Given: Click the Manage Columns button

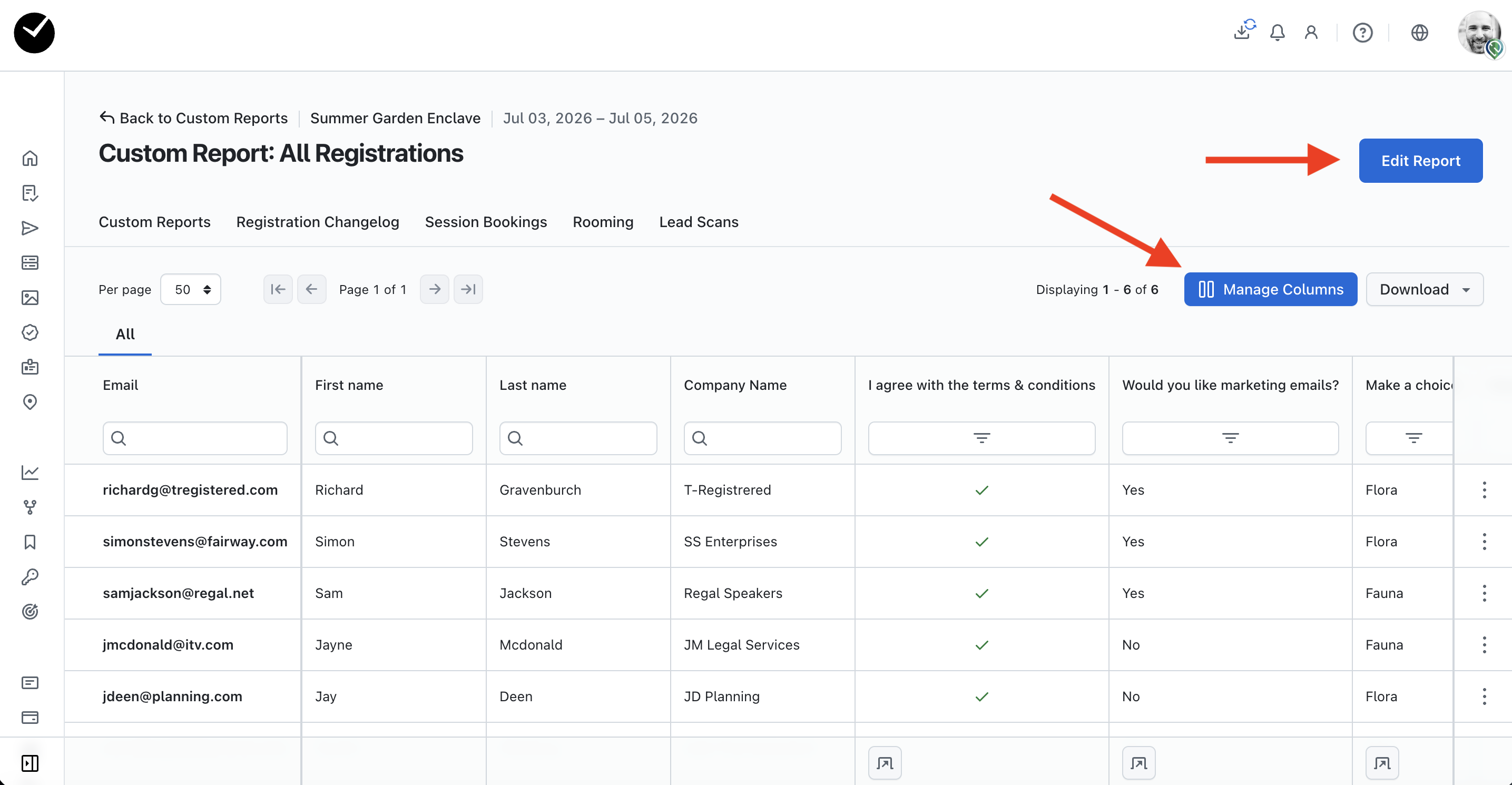Looking at the screenshot, I should pyautogui.click(x=1270, y=289).
